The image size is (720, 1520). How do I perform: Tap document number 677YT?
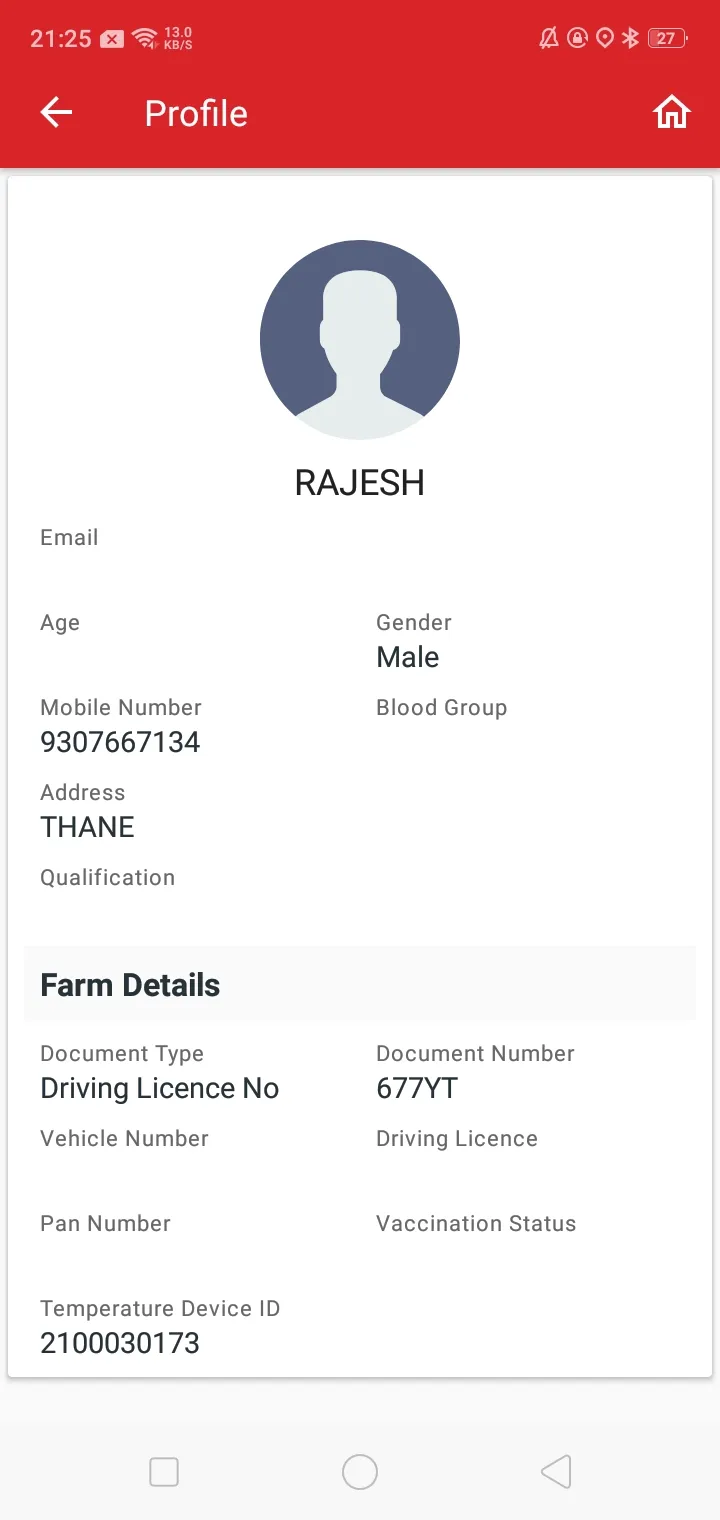(417, 1088)
